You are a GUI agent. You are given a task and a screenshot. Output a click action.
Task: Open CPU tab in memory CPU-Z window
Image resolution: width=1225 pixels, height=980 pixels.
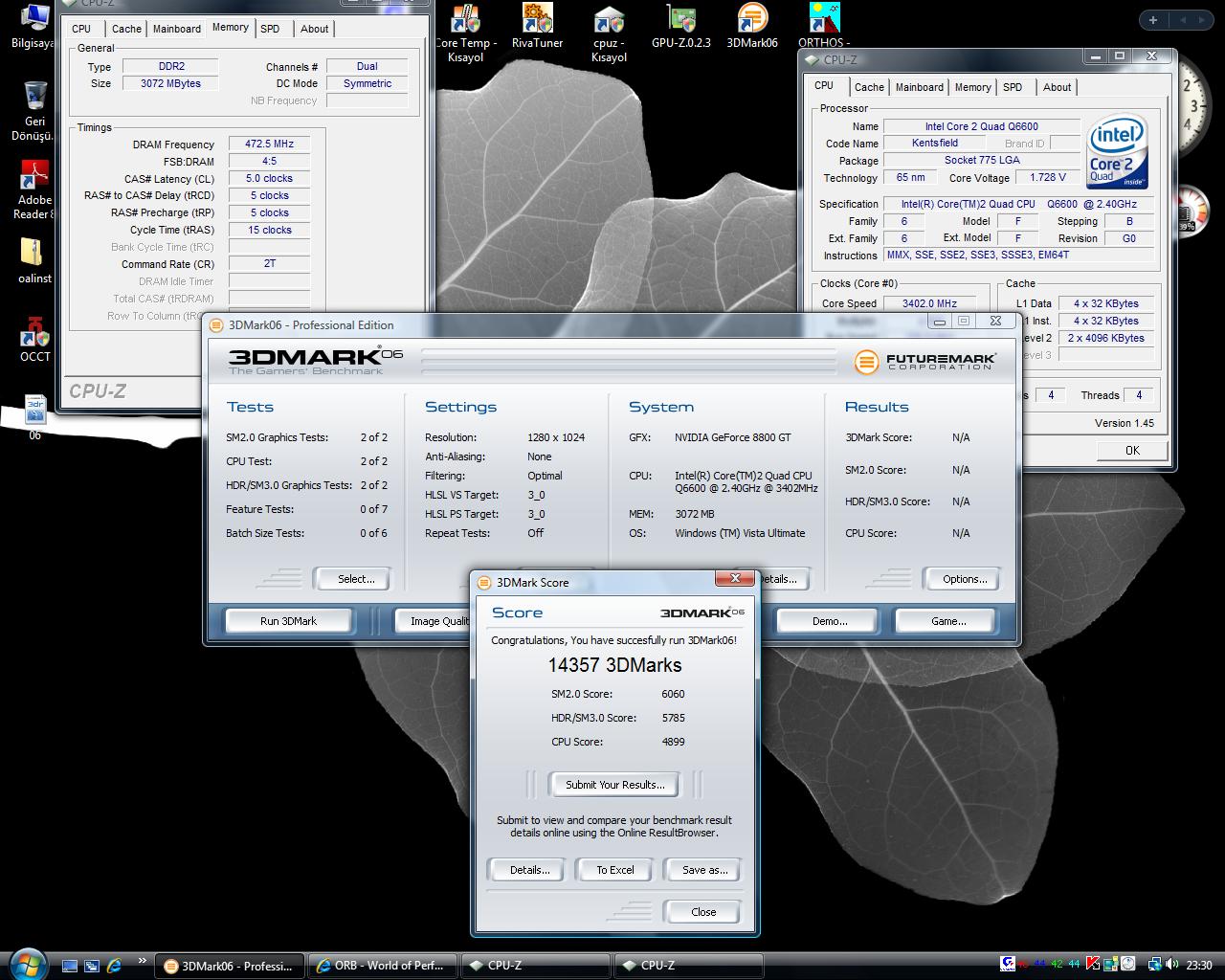(x=82, y=29)
